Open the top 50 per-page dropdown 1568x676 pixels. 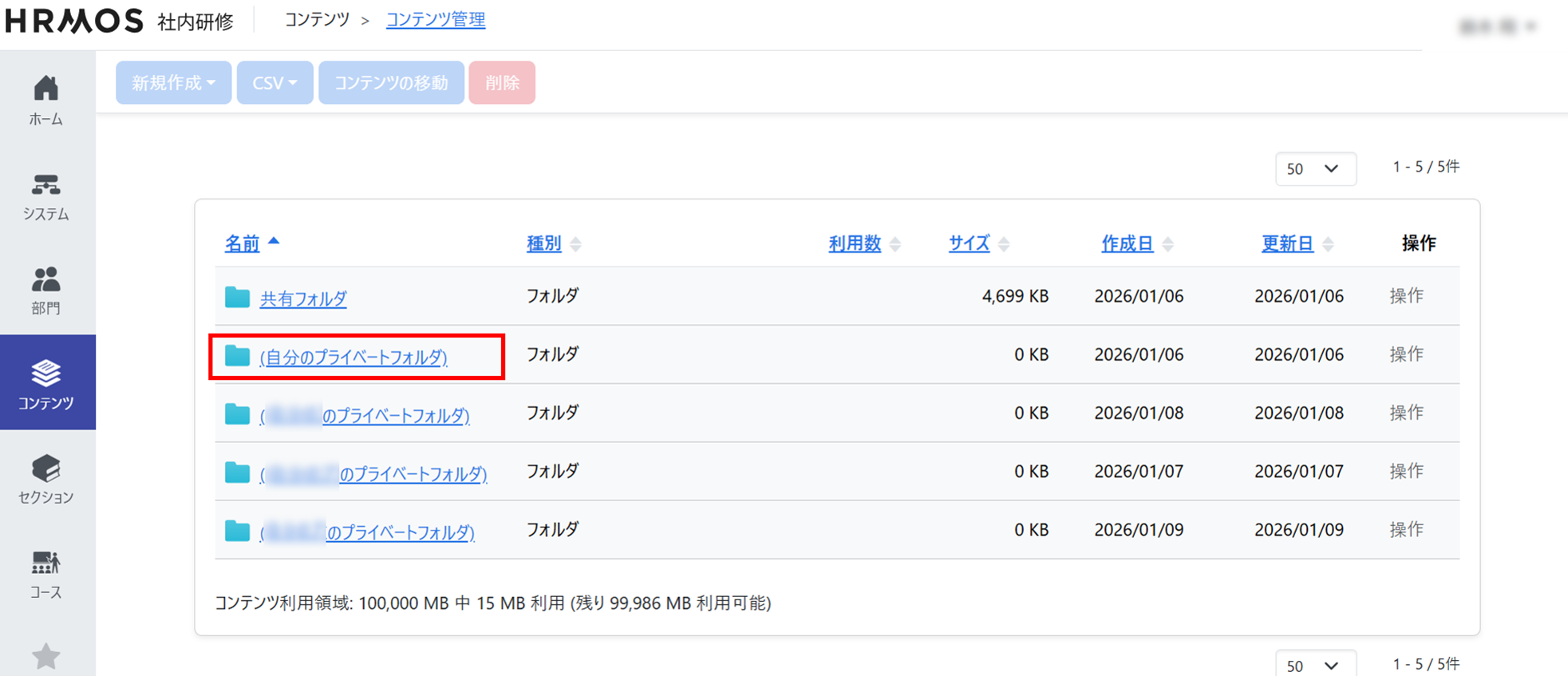coord(1314,169)
